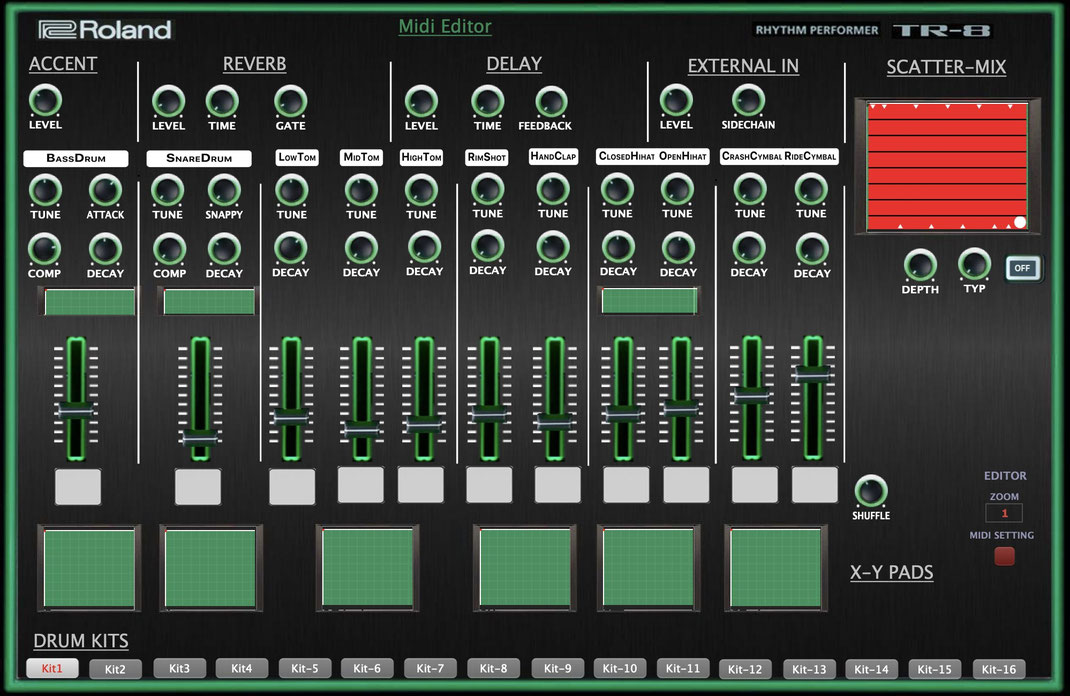Click the Scatter-Mix TYP knob

(974, 265)
